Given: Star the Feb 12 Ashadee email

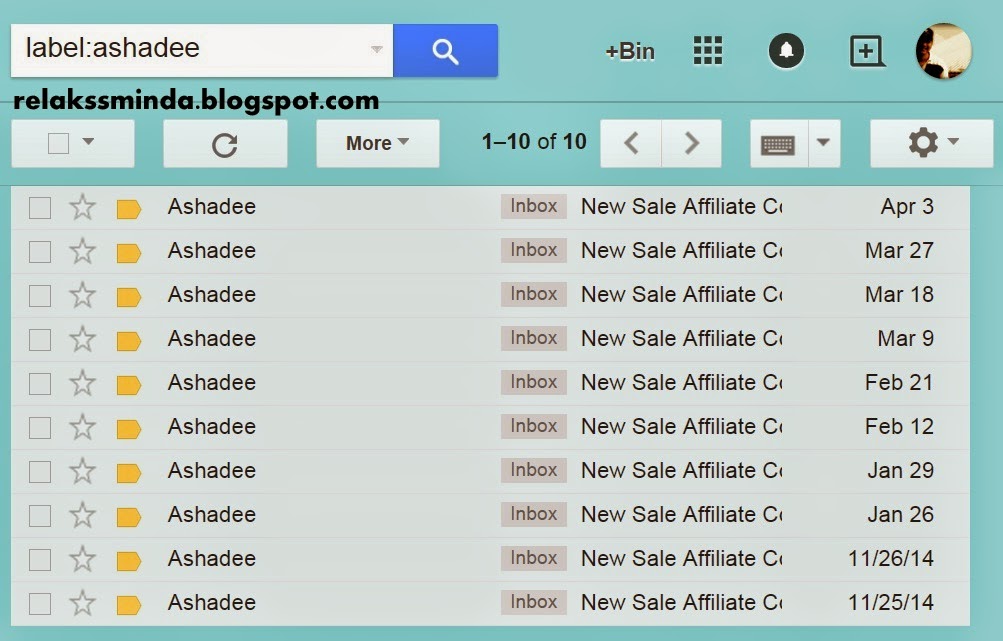Looking at the screenshot, I should coord(83,427).
